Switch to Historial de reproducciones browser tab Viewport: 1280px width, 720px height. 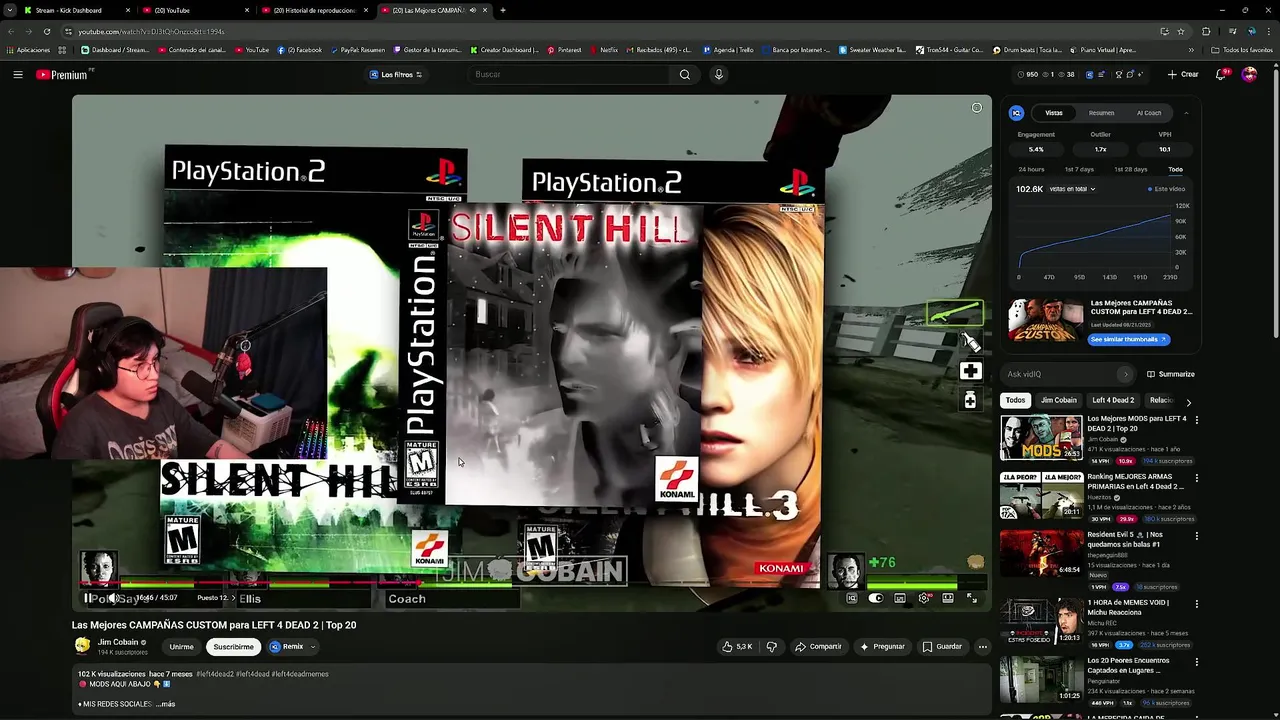click(x=315, y=10)
